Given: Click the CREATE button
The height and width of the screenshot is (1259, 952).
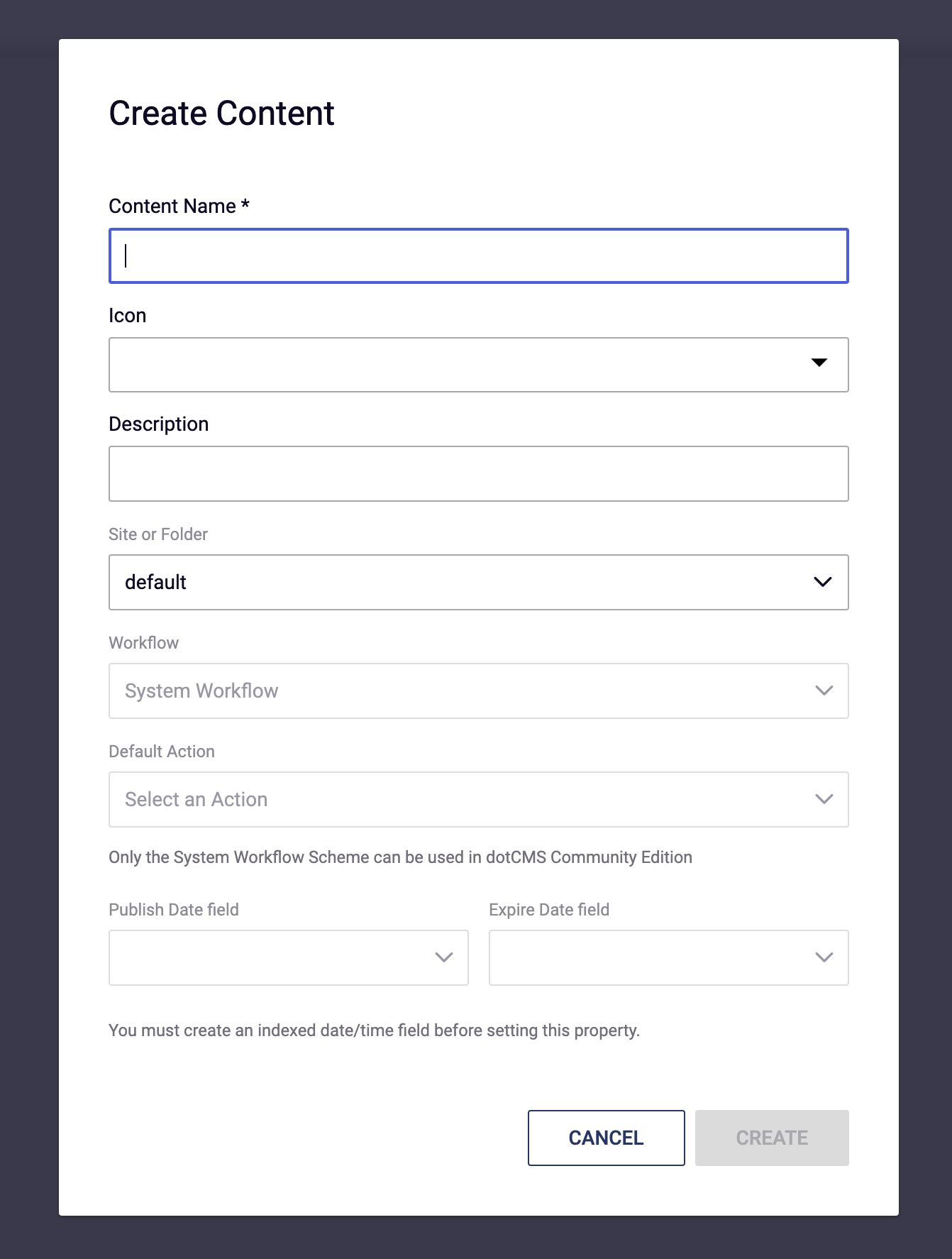Looking at the screenshot, I should coord(772,1138).
